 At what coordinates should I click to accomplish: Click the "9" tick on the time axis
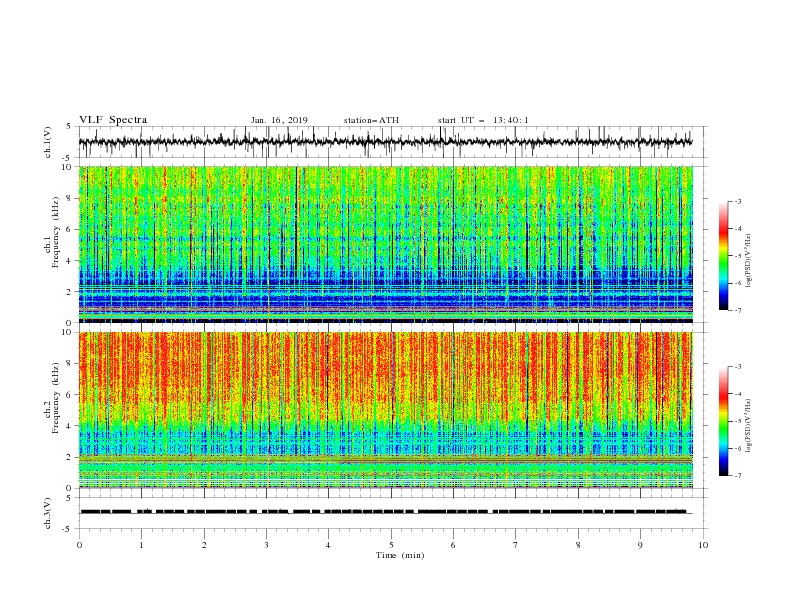[640, 545]
